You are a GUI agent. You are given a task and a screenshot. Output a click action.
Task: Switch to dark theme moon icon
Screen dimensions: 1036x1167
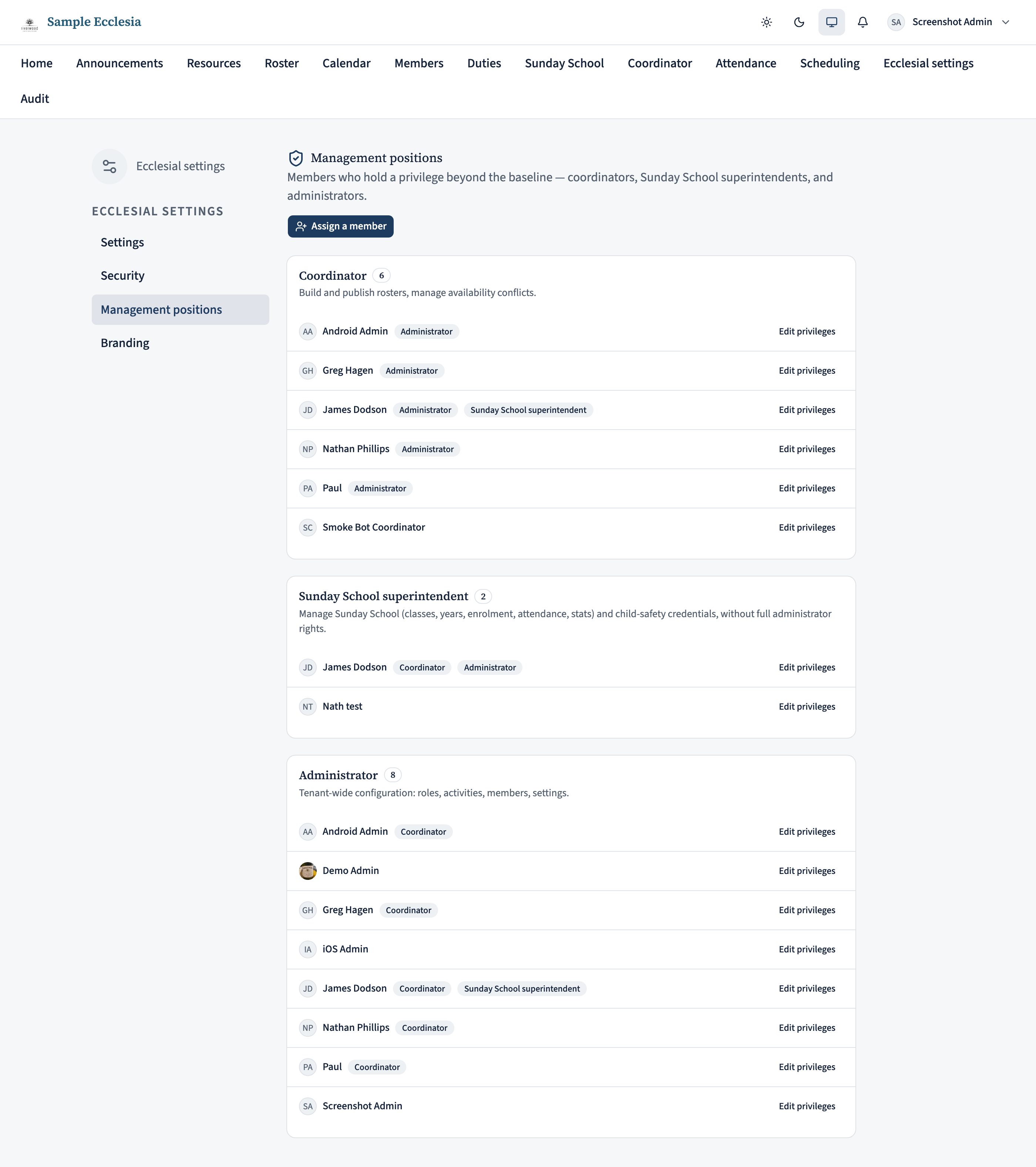[x=799, y=22]
